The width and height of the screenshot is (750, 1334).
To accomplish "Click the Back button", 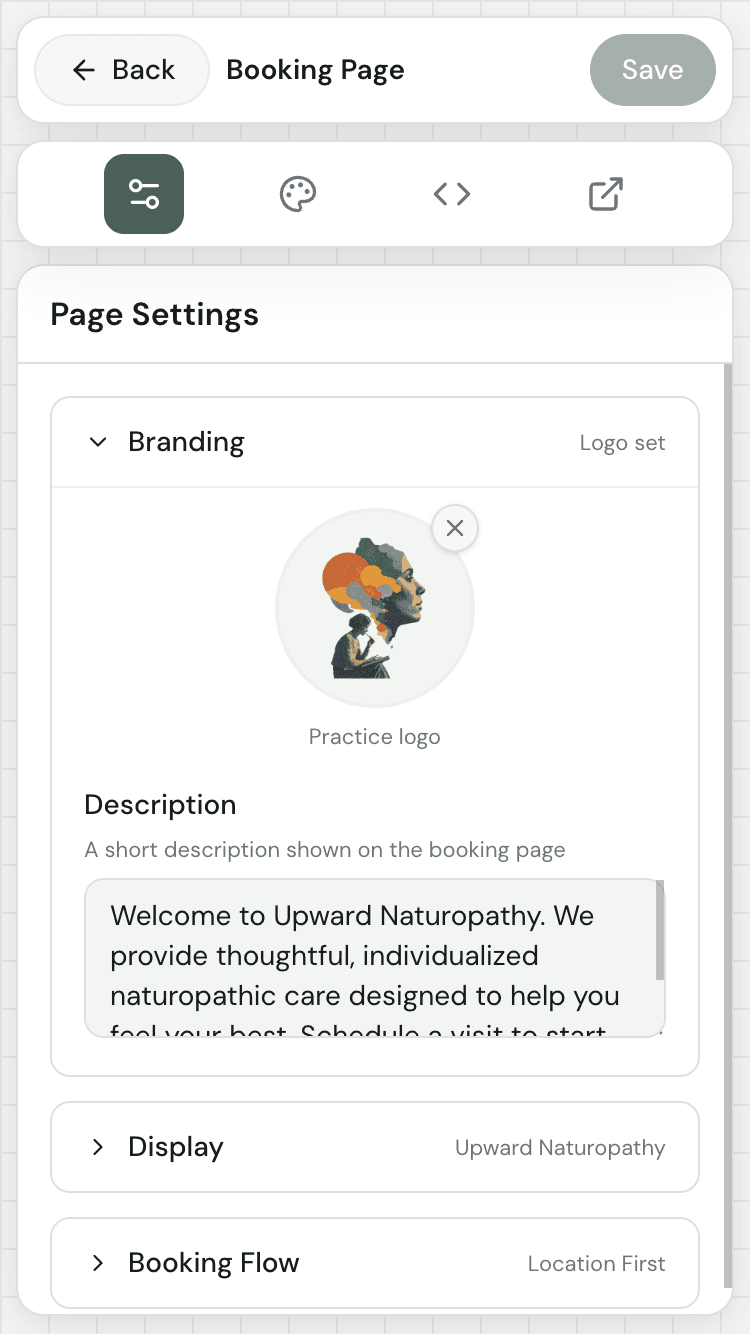I will coord(121,69).
